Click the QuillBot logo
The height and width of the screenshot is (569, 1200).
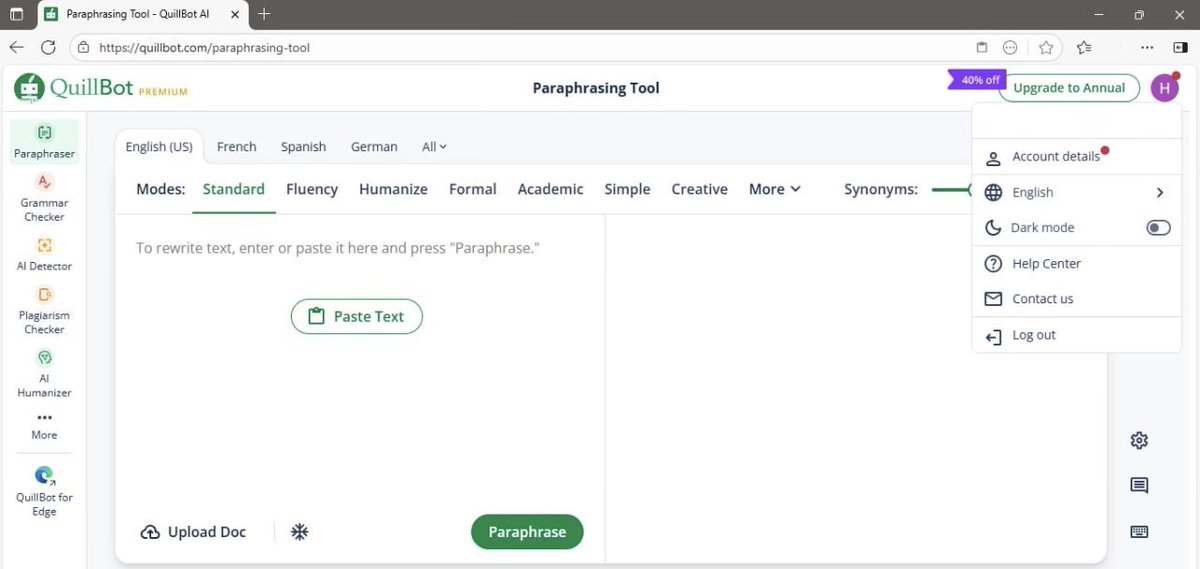[101, 88]
